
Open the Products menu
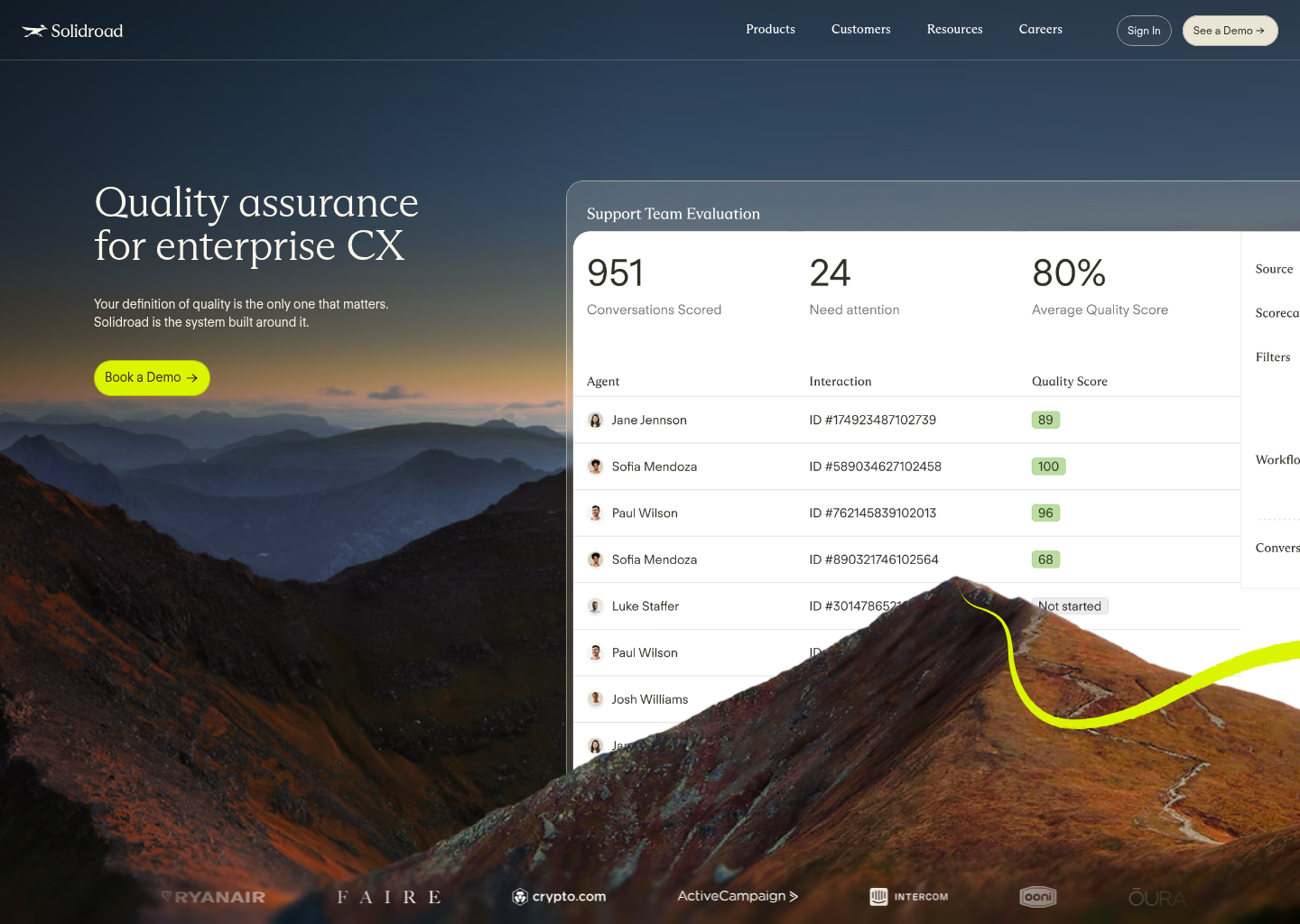pos(770,30)
